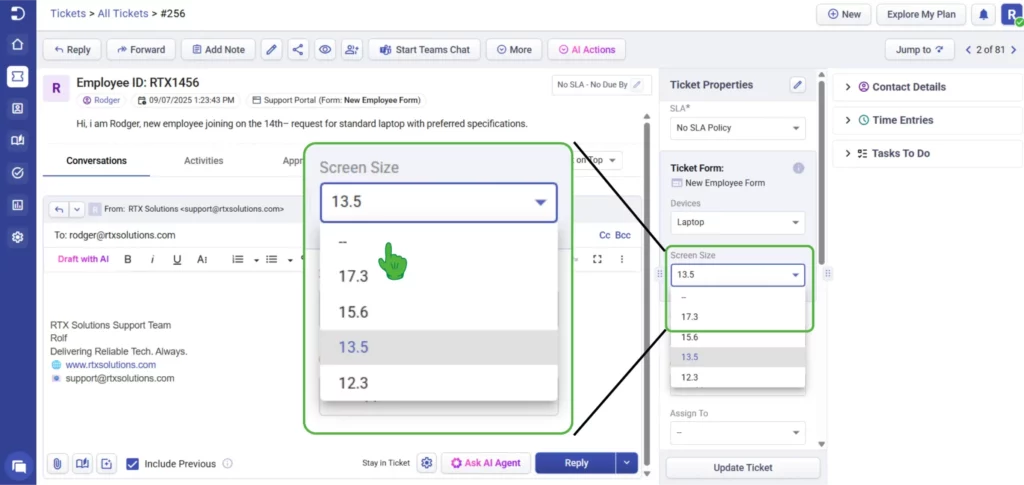
Task: Toggle underline formatting in editor
Action: [x=177, y=259]
